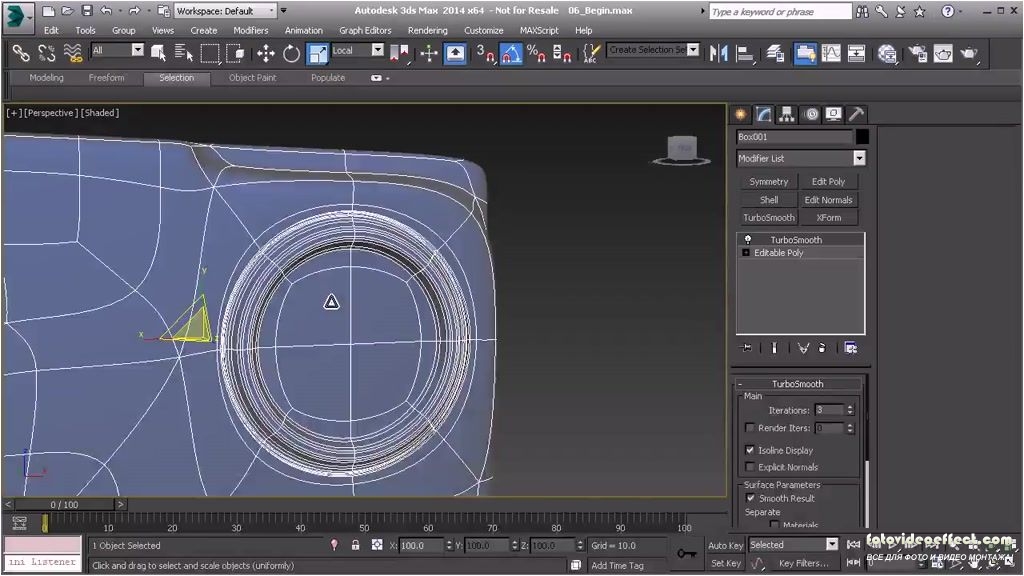Toggle 3D Snaps
The height and width of the screenshot is (576, 1024).
(x=485, y=54)
